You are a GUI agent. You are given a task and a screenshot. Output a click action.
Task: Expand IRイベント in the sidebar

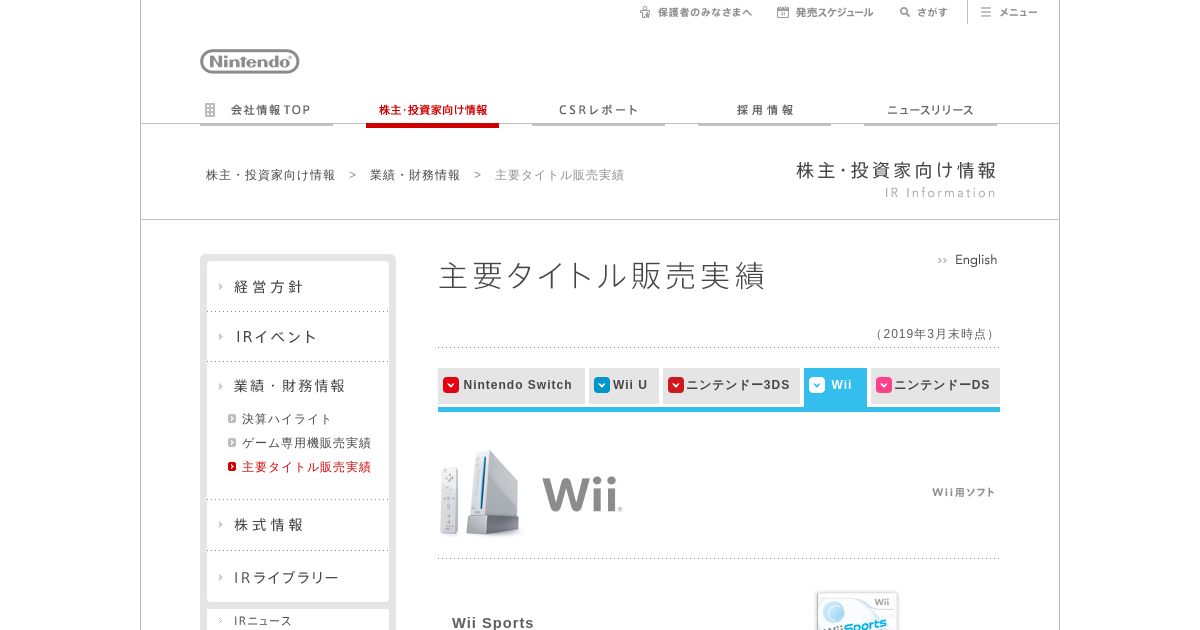tap(298, 337)
